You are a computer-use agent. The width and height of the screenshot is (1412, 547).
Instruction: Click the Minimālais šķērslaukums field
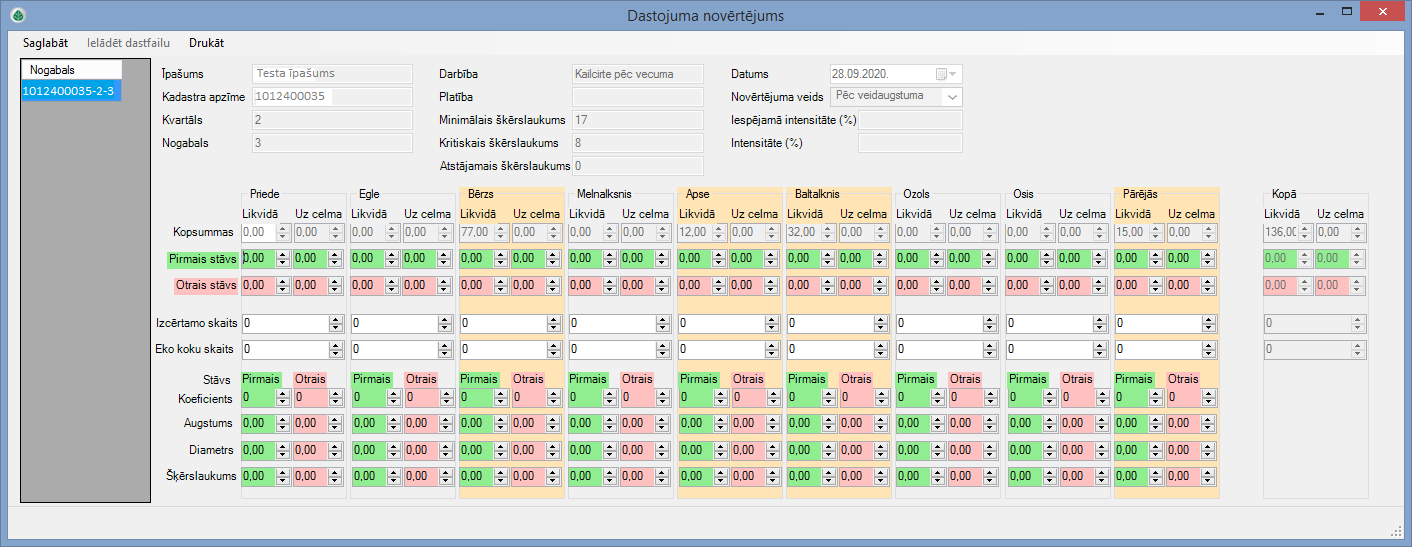tap(636, 120)
